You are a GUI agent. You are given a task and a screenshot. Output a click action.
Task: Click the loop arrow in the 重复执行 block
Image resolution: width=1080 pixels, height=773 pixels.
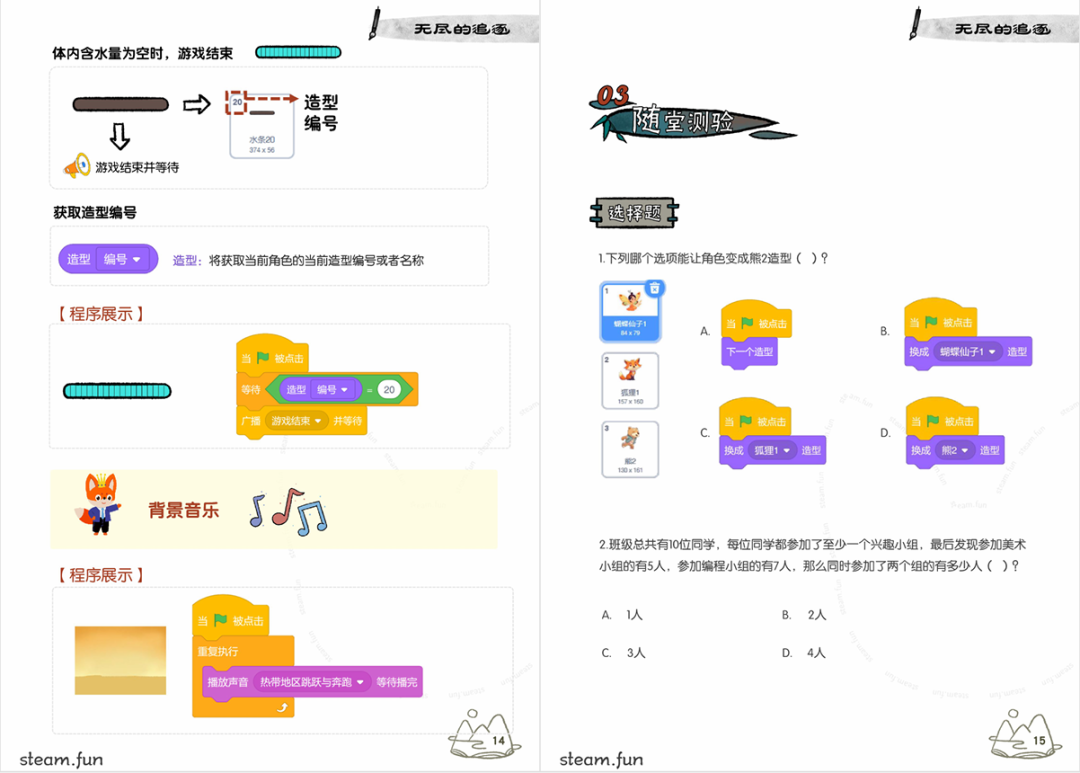click(282, 707)
